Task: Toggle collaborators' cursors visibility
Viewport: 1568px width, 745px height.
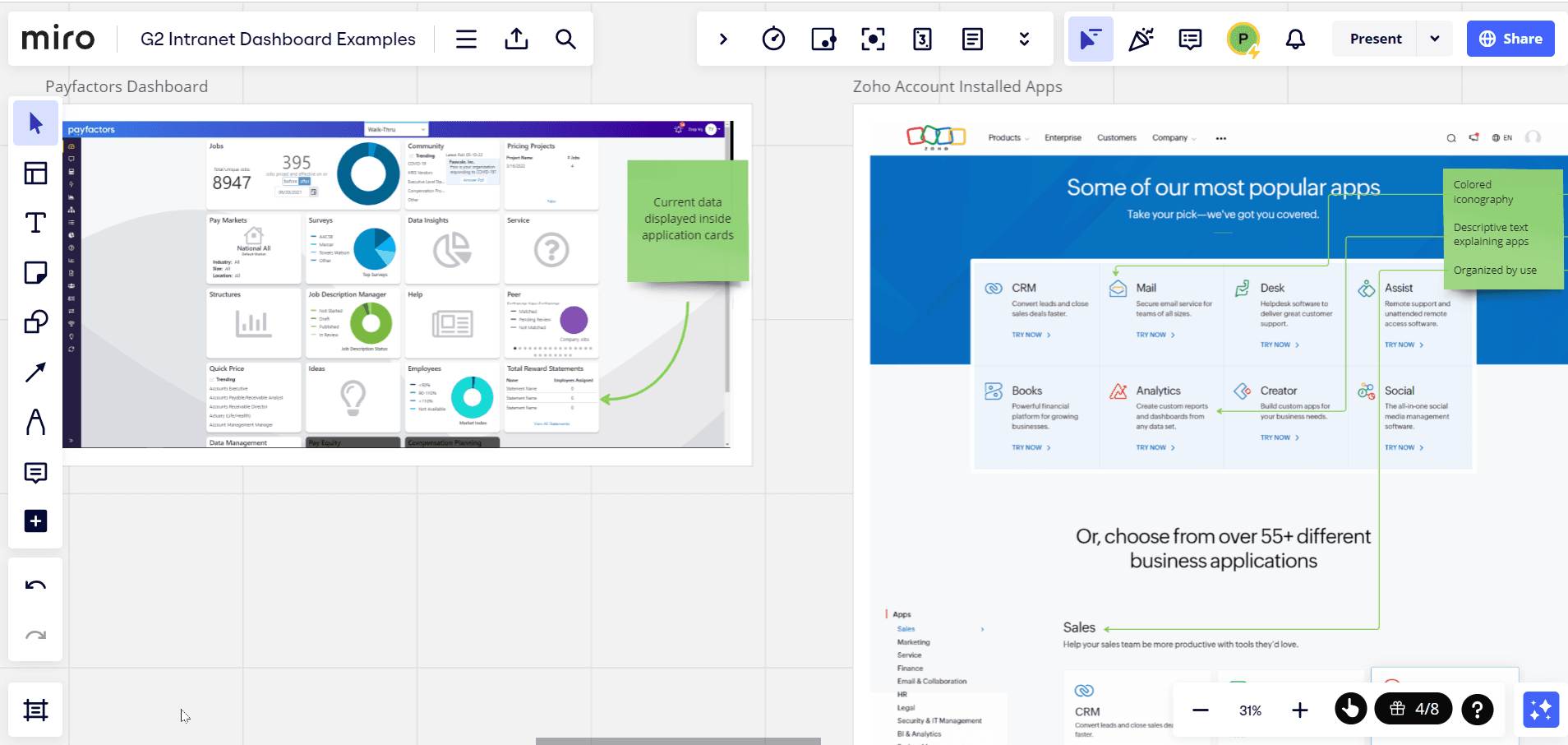Action: 1091,39
